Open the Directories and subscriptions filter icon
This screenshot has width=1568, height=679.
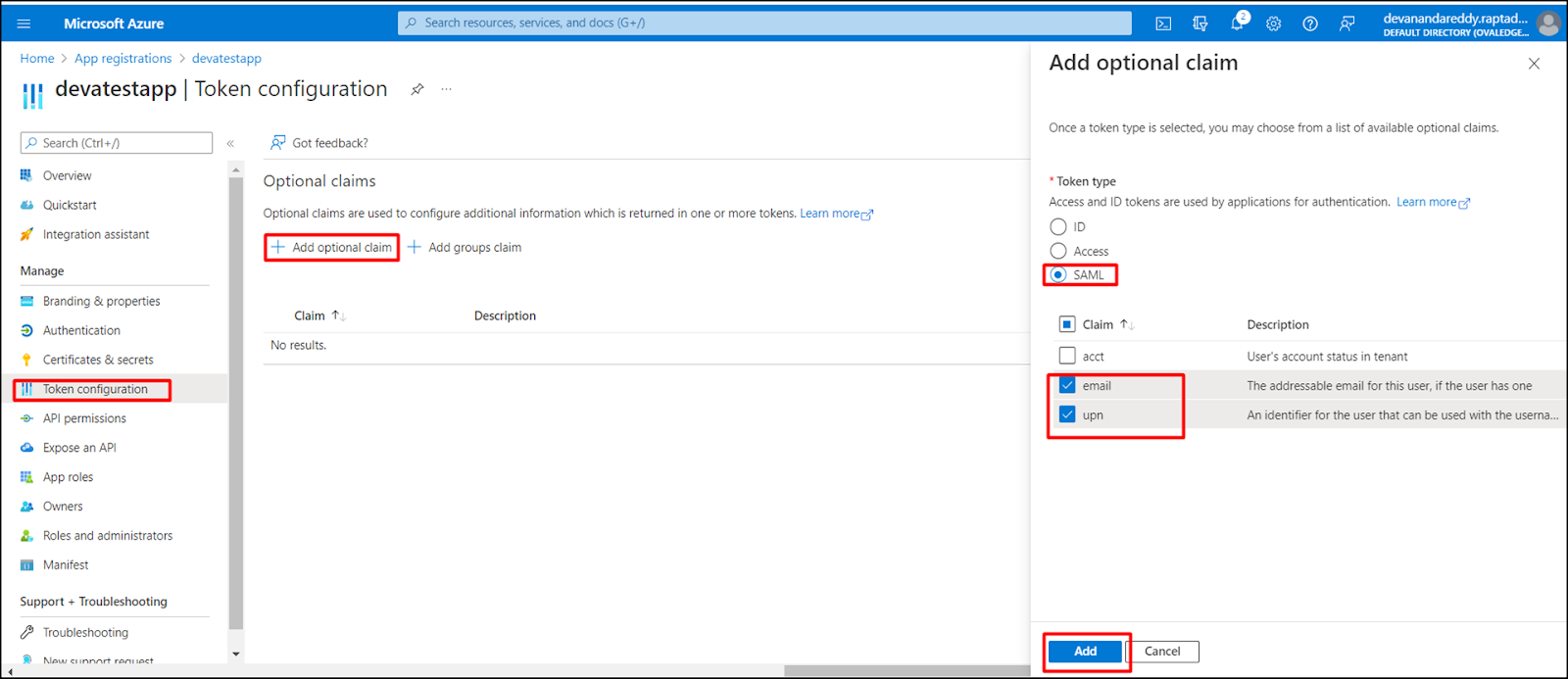tap(1200, 24)
